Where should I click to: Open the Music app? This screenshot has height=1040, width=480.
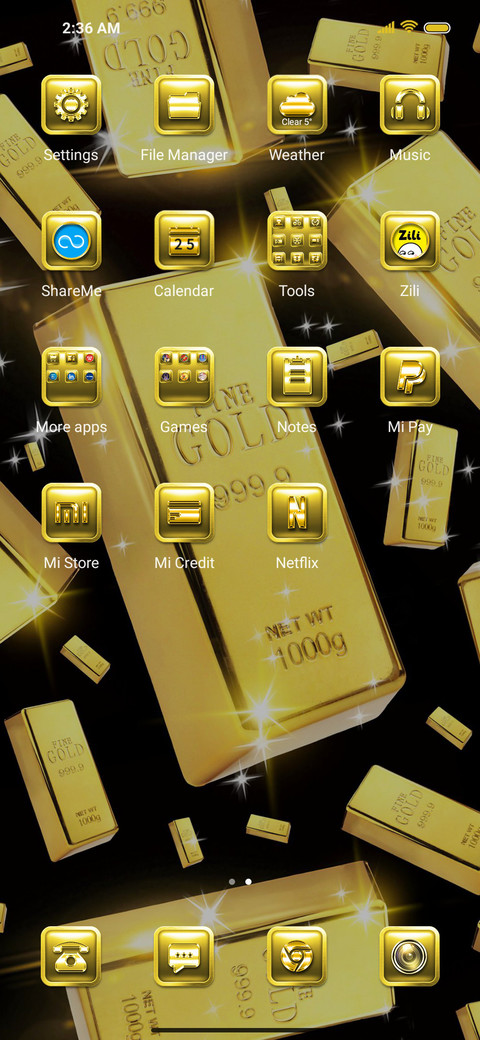coord(410,105)
